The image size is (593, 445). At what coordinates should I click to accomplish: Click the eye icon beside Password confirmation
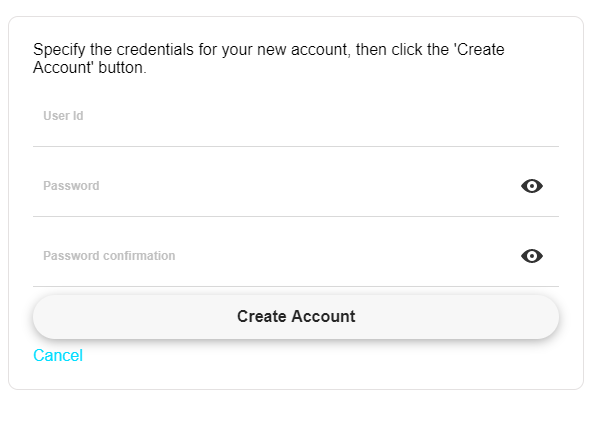pyautogui.click(x=532, y=256)
